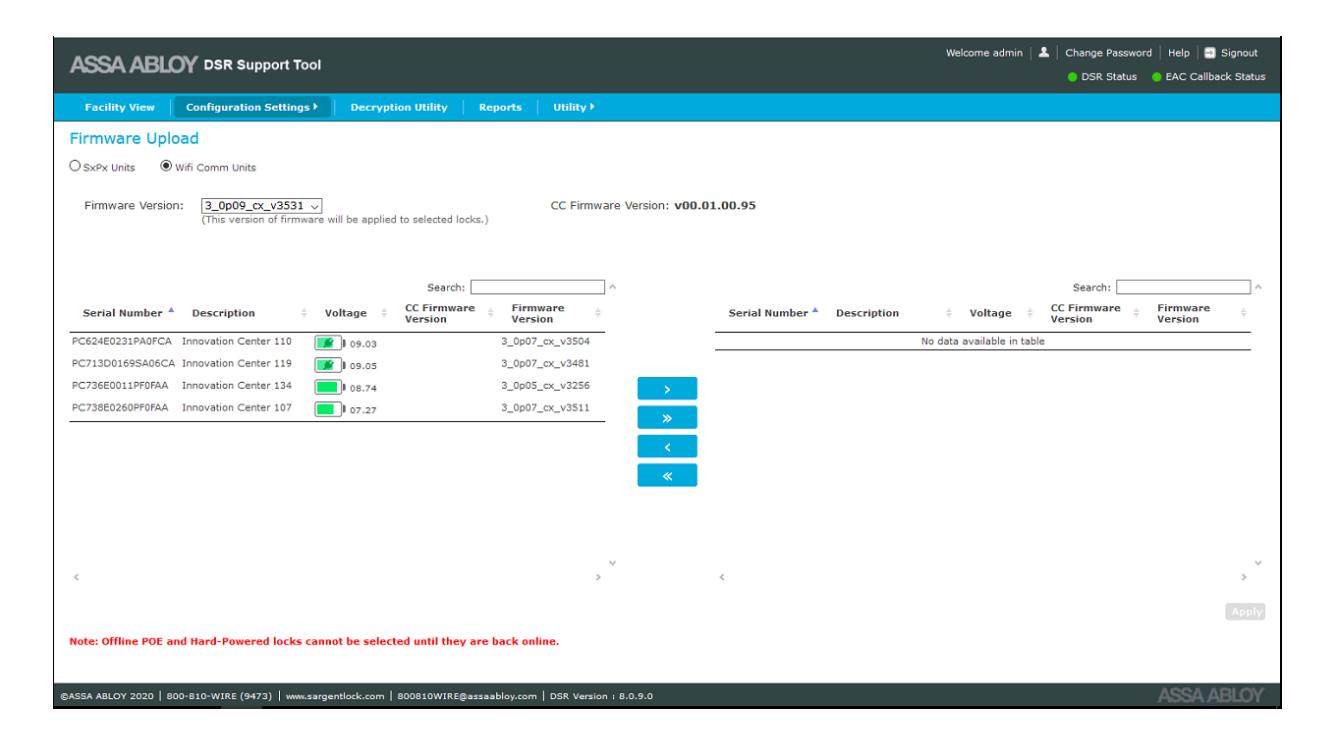Focus the right table Search field
The image size is (1336, 744).
(x=1183, y=287)
